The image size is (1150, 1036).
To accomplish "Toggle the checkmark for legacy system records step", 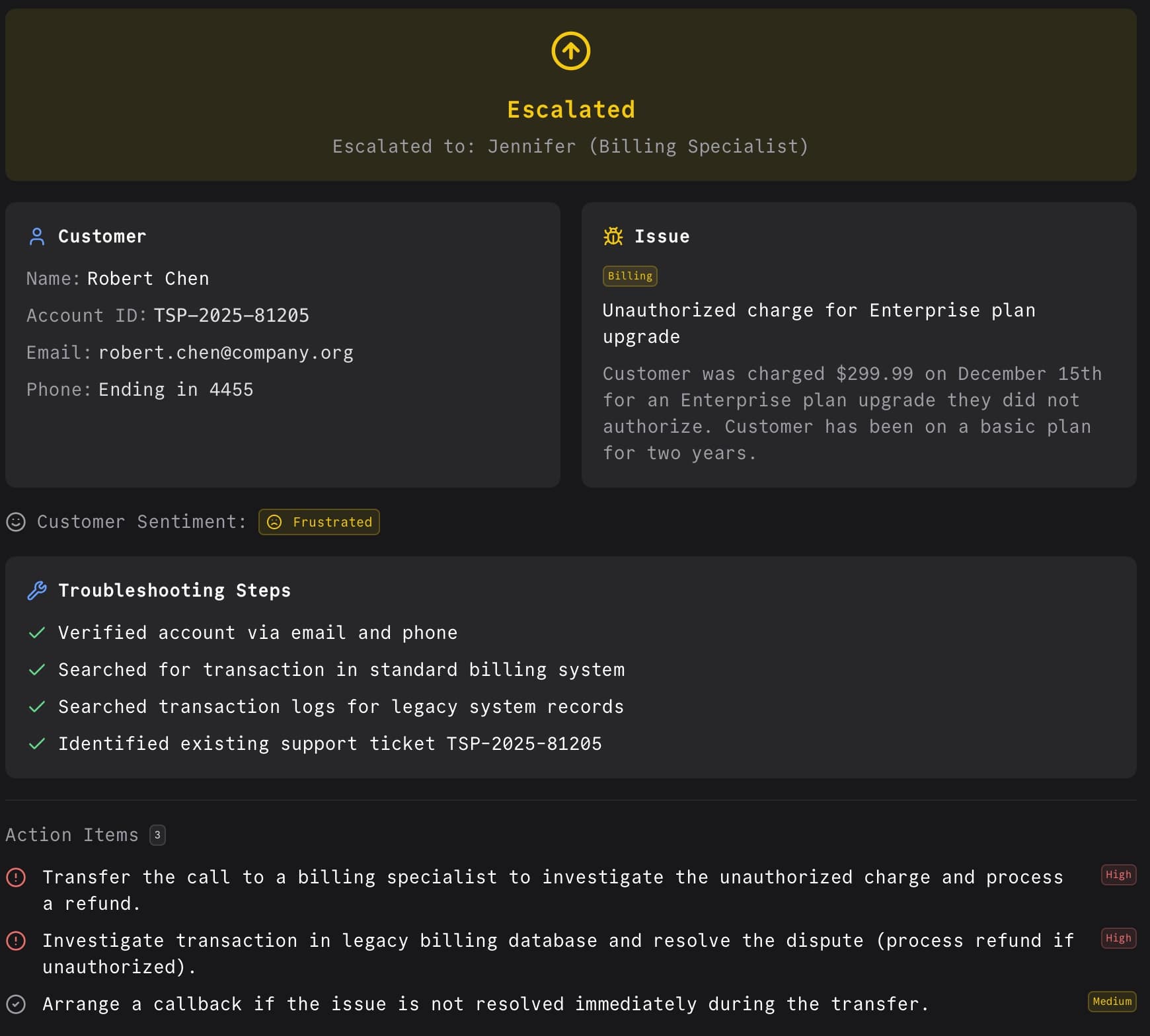I will (x=37, y=706).
